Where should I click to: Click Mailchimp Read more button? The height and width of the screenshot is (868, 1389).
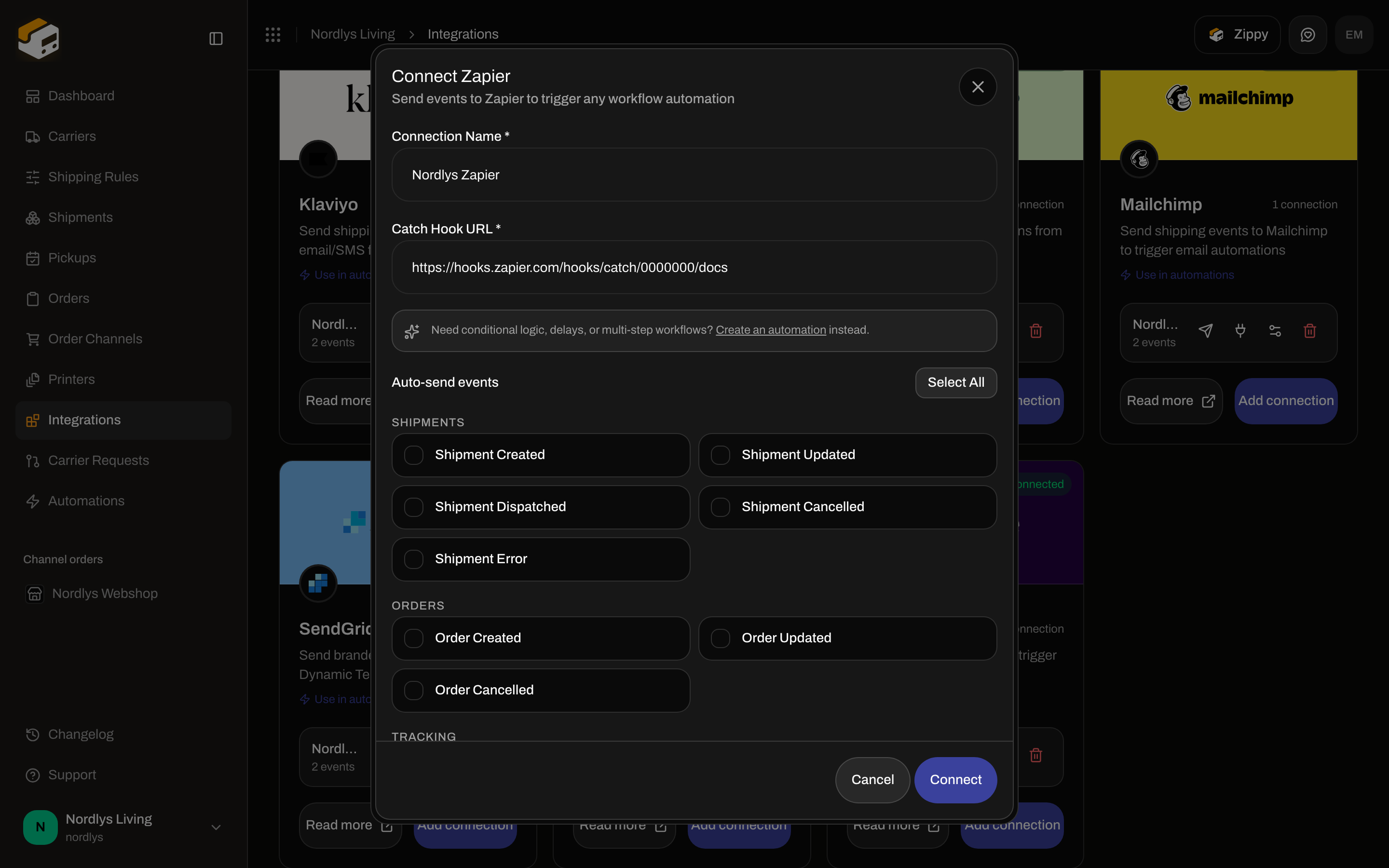pos(1171,401)
